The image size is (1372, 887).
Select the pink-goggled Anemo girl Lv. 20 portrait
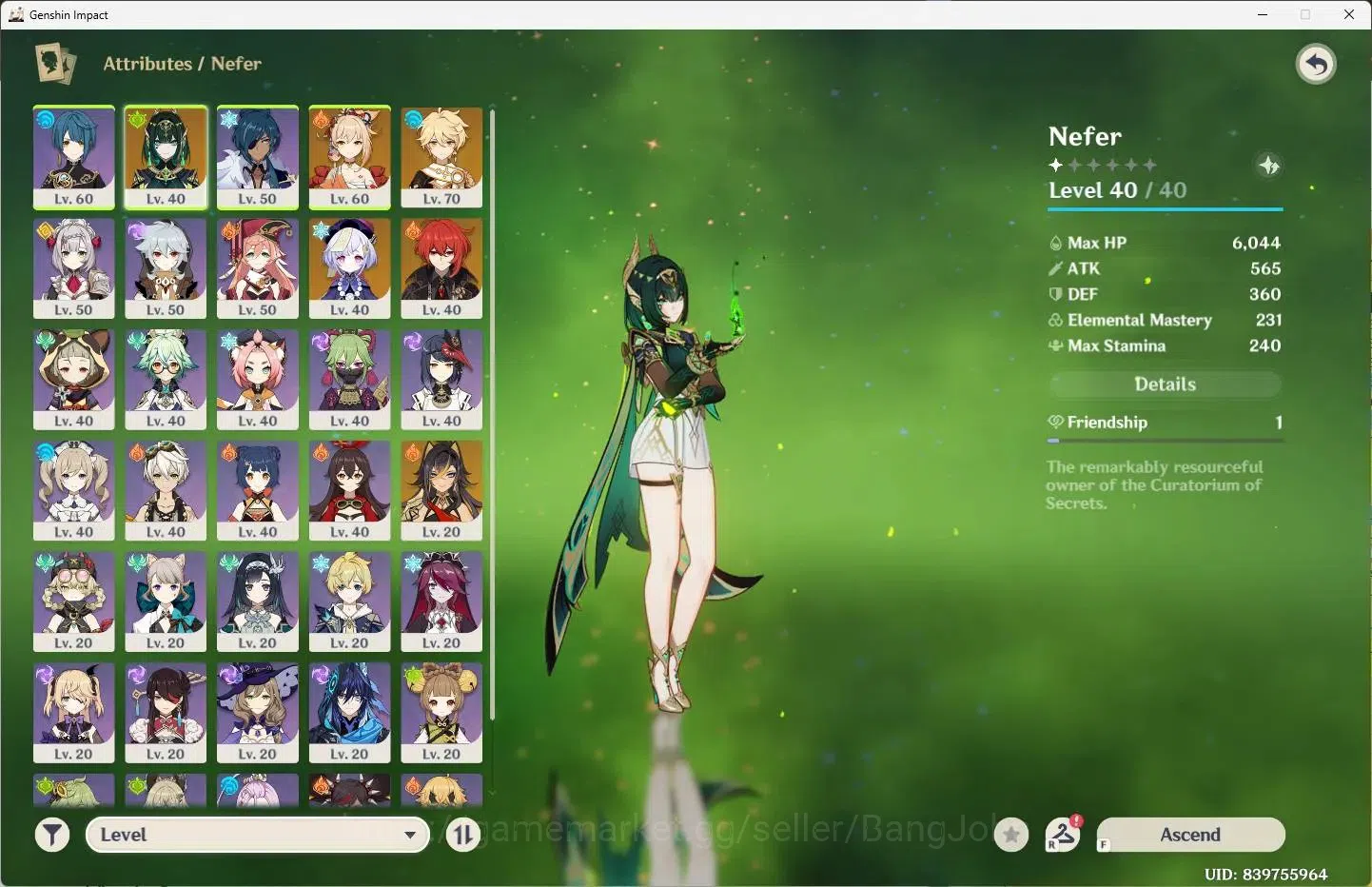click(74, 602)
